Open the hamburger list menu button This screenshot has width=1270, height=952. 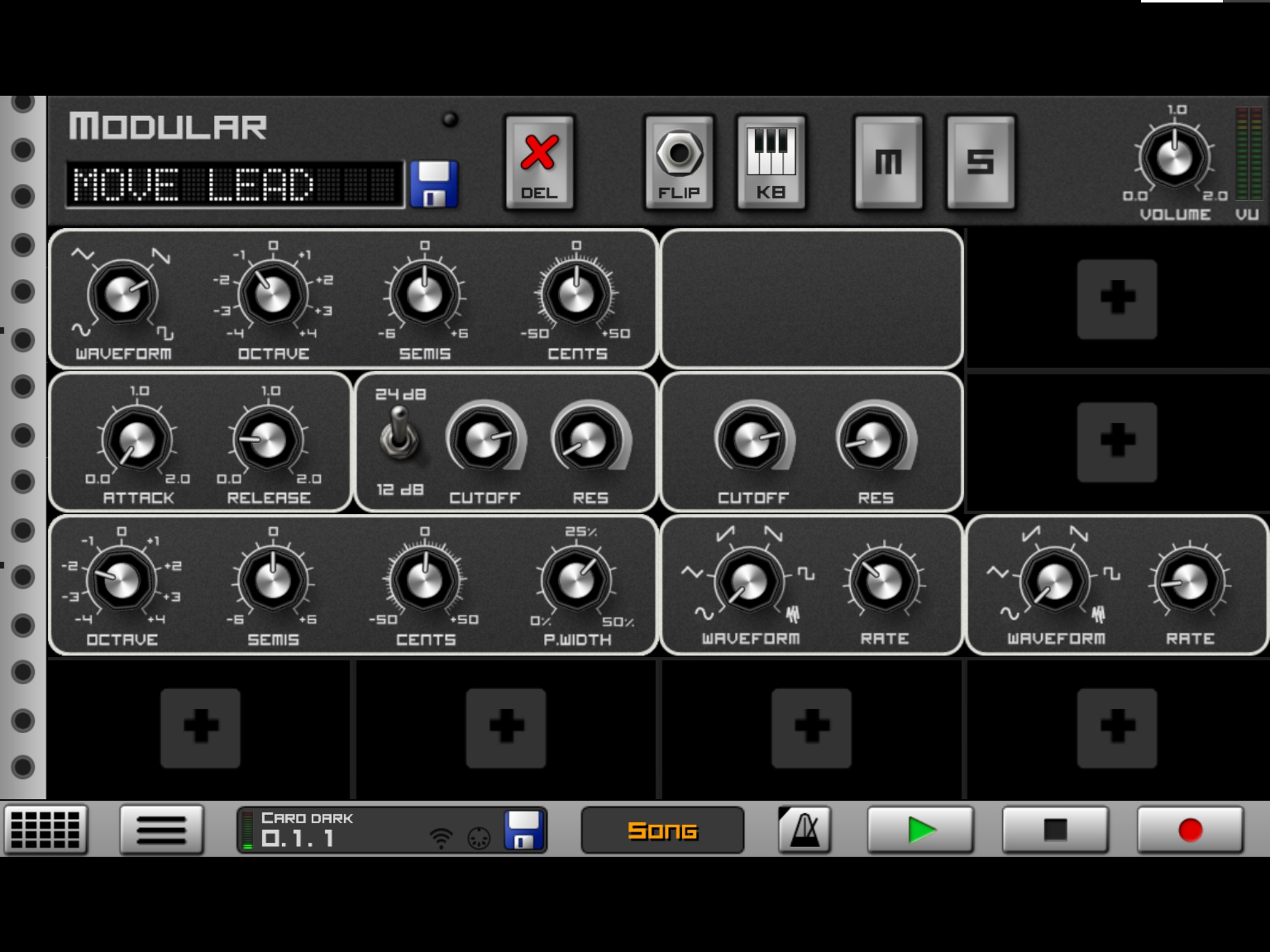point(161,829)
